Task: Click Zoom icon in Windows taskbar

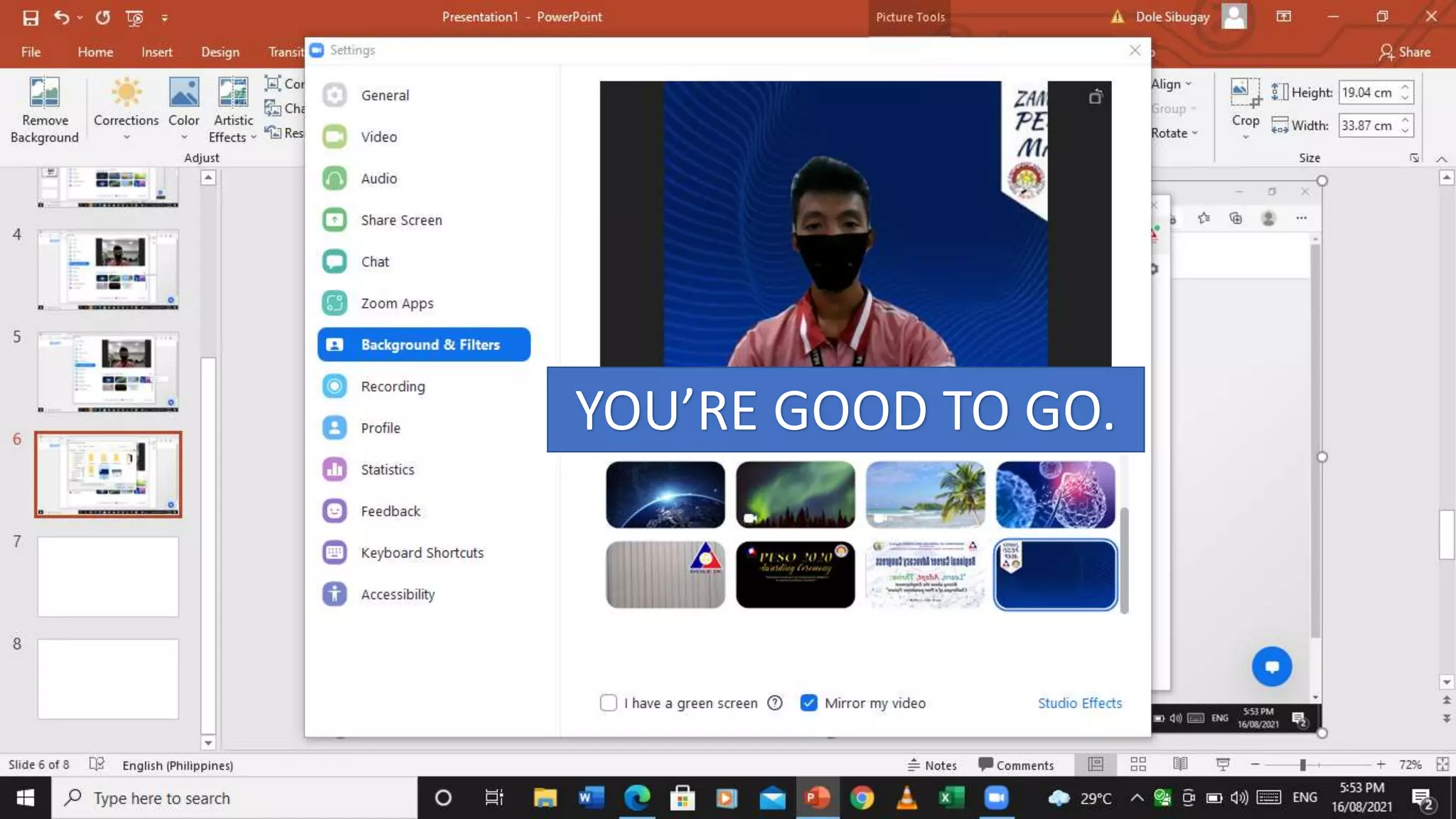Action: [x=996, y=798]
